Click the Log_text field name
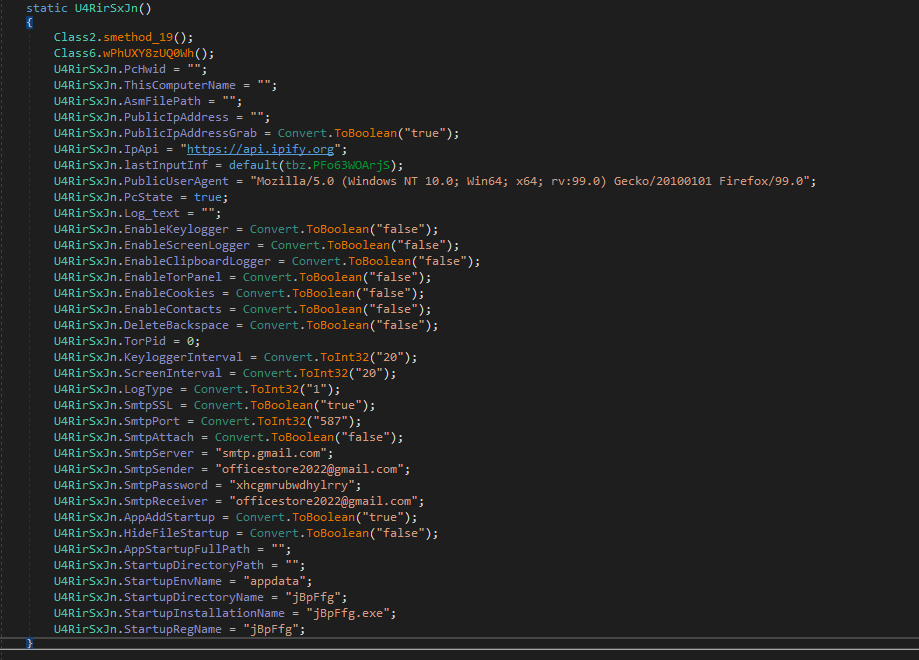The image size is (919, 660). click(152, 213)
